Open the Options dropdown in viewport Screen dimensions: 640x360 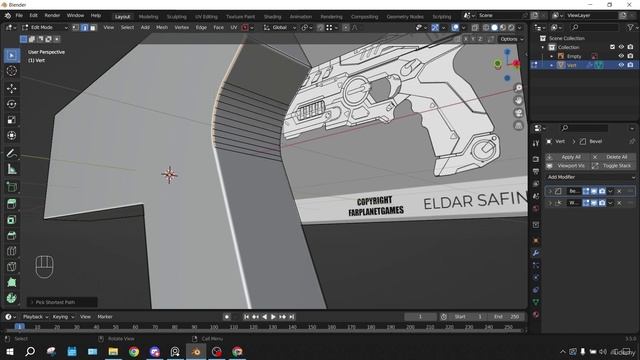pos(511,39)
